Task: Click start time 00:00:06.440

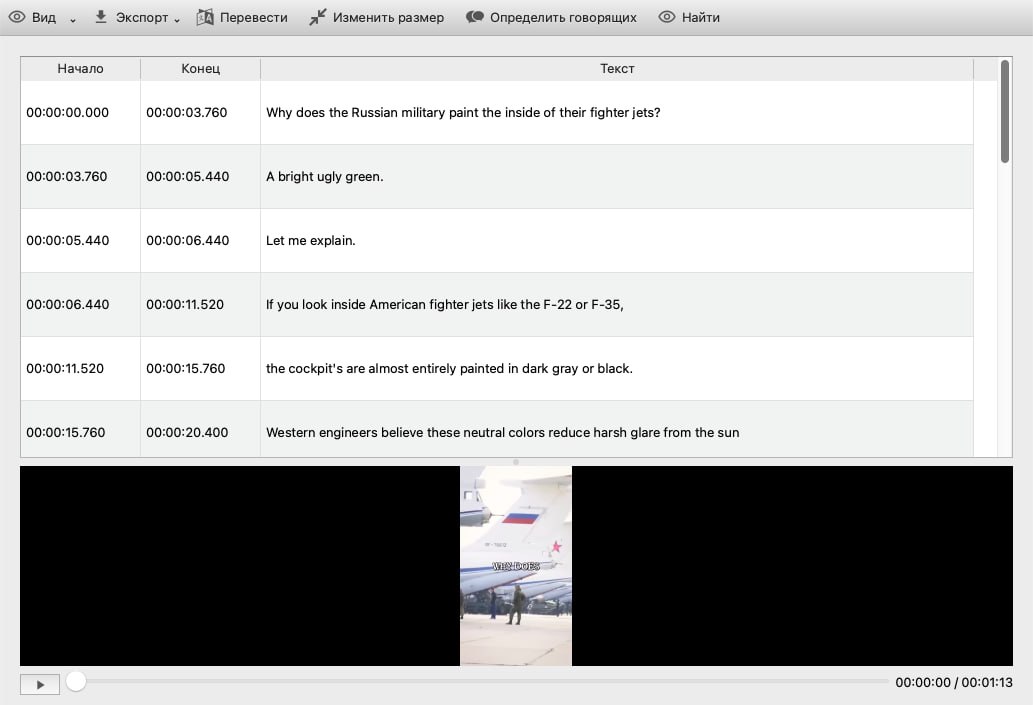Action: click(68, 304)
